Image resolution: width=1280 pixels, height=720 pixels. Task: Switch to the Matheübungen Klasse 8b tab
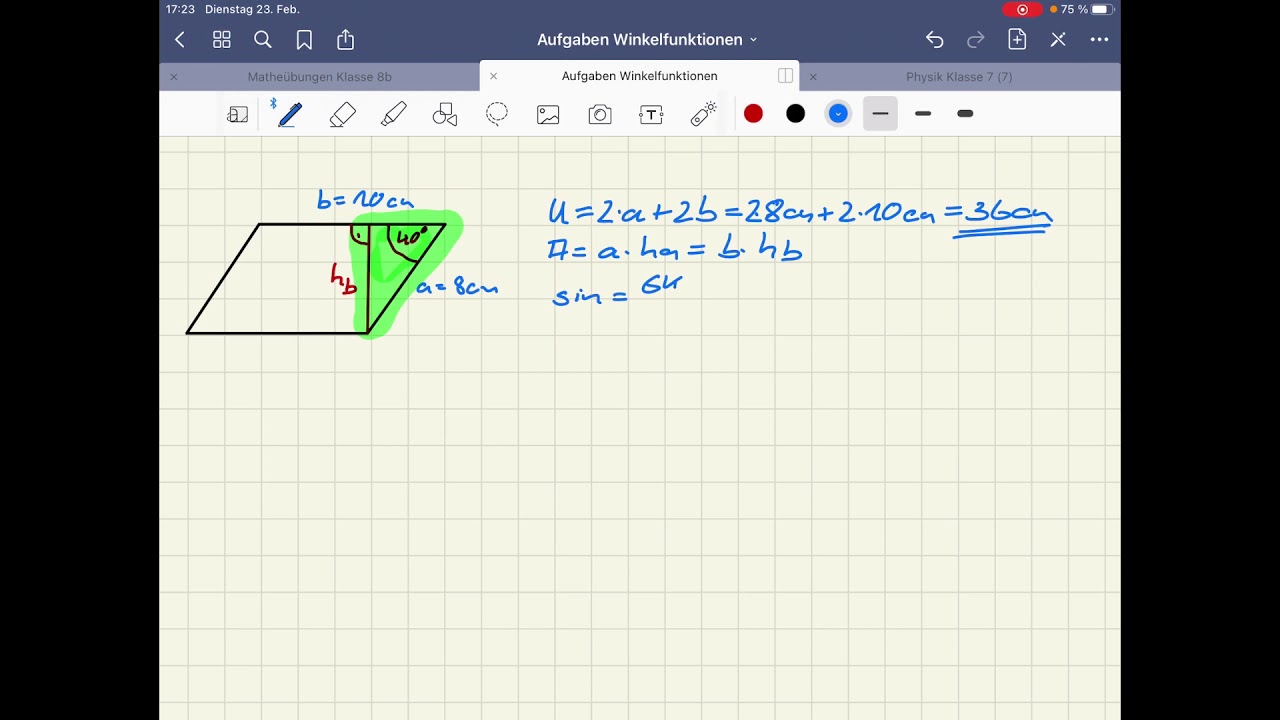tap(319, 77)
